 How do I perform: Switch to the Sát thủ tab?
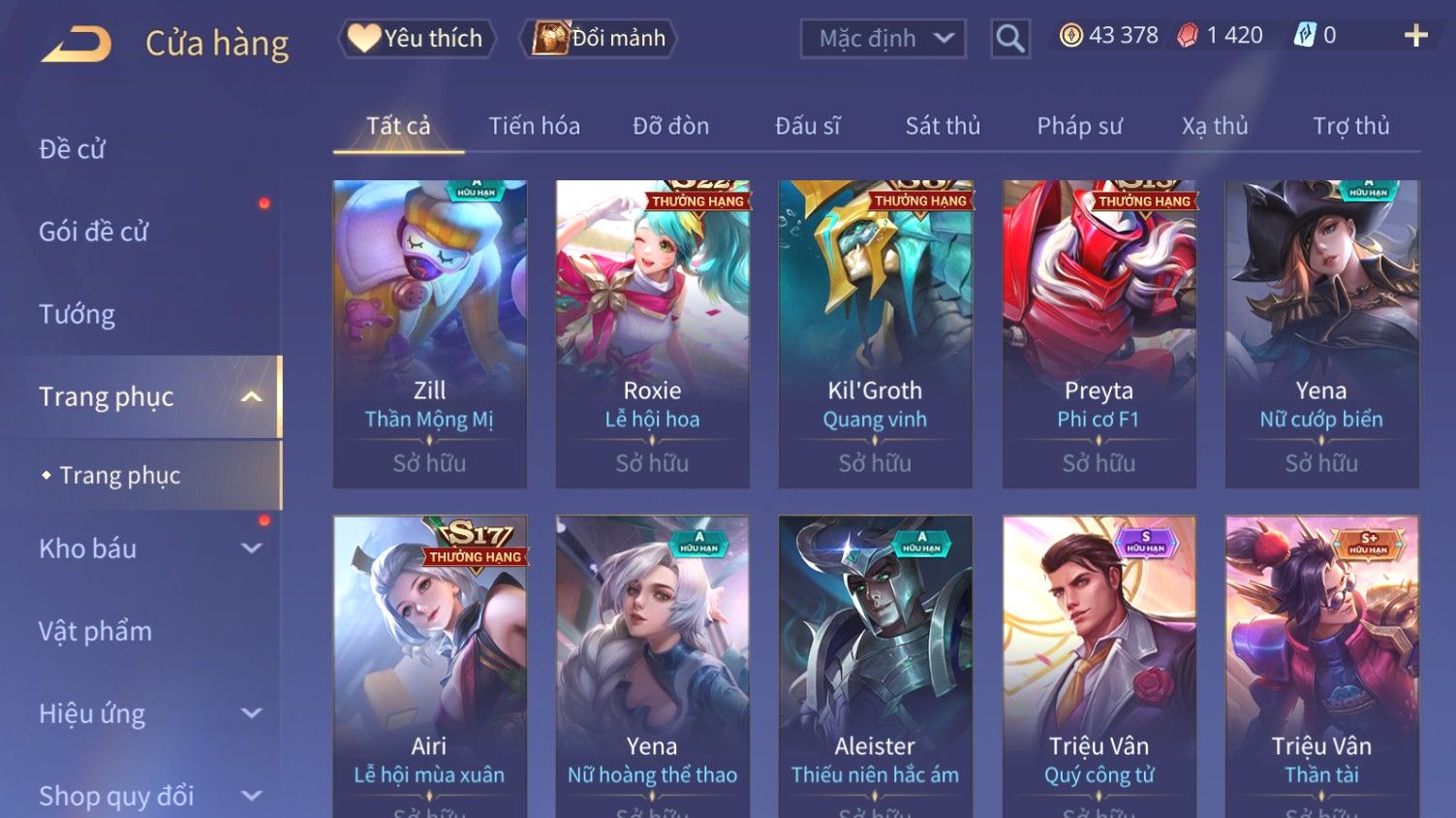click(x=943, y=126)
